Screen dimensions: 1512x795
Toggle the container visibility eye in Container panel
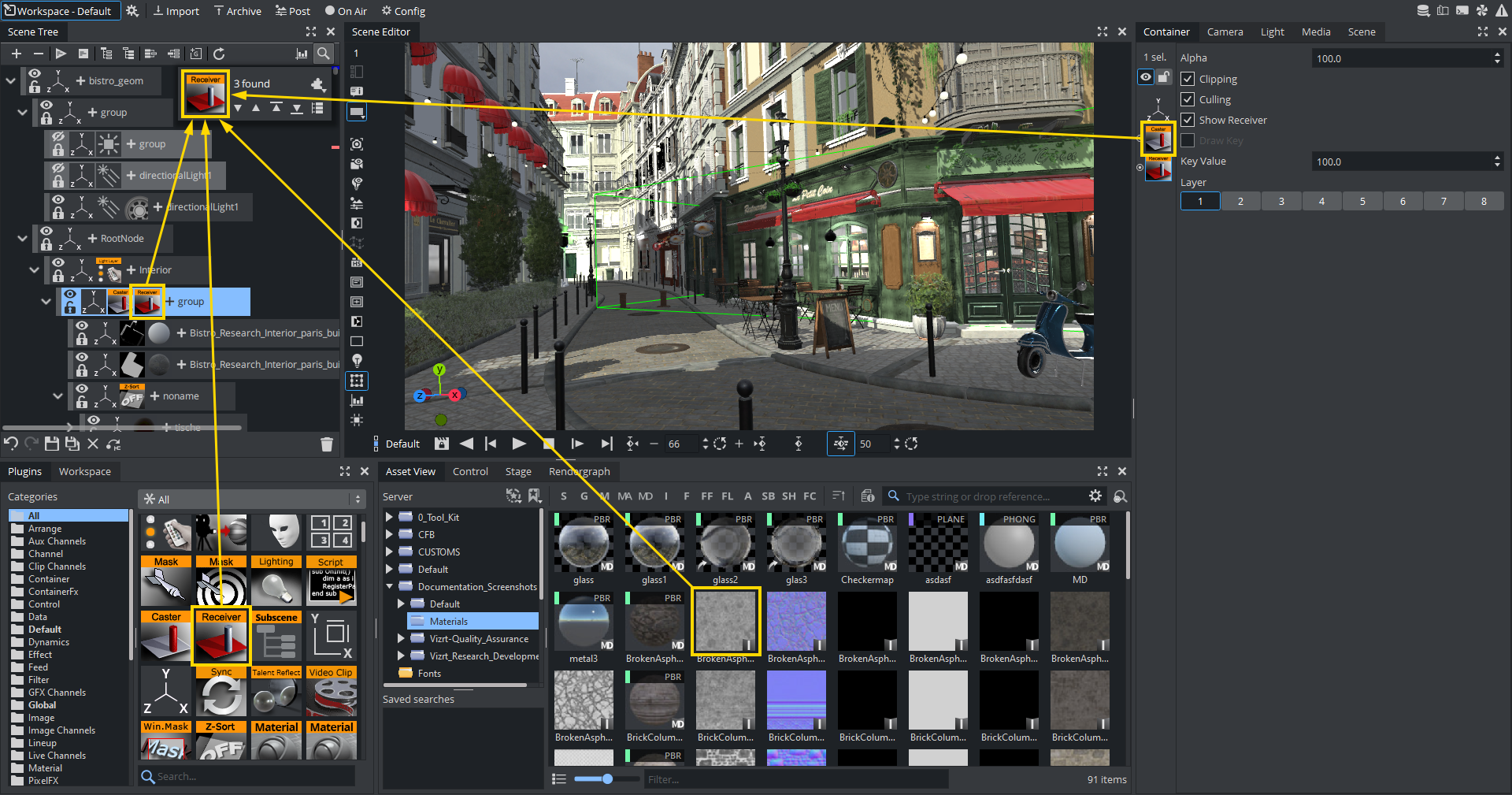coord(1146,77)
